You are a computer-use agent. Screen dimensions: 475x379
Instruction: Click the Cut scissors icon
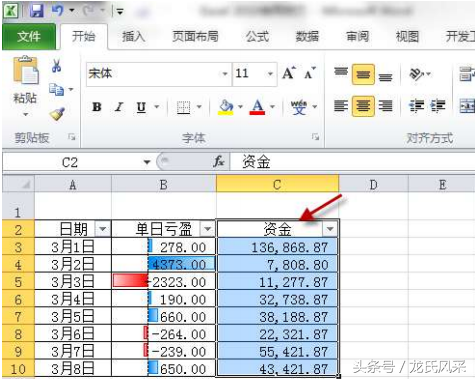(56, 66)
